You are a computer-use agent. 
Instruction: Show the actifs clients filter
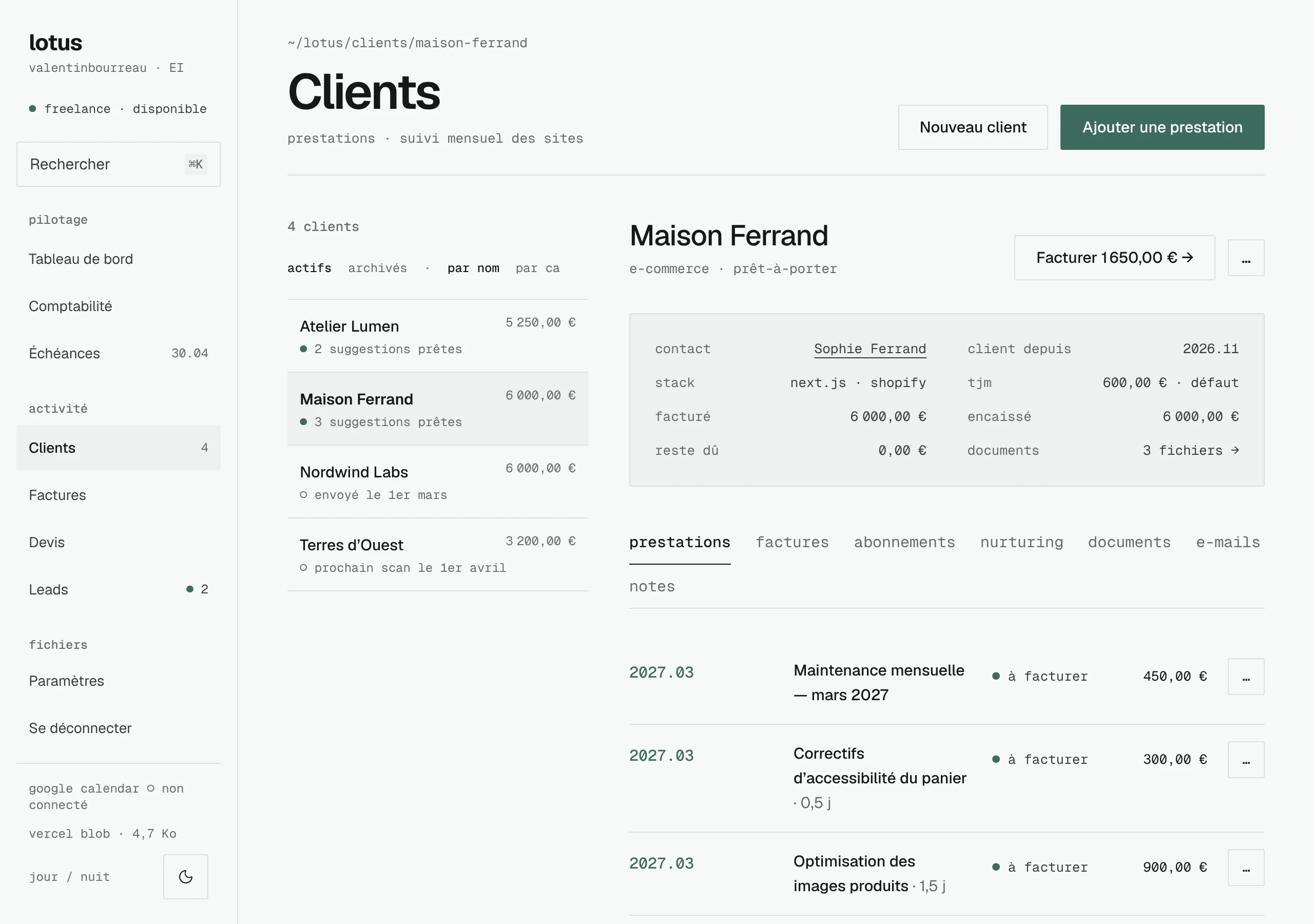(x=310, y=268)
